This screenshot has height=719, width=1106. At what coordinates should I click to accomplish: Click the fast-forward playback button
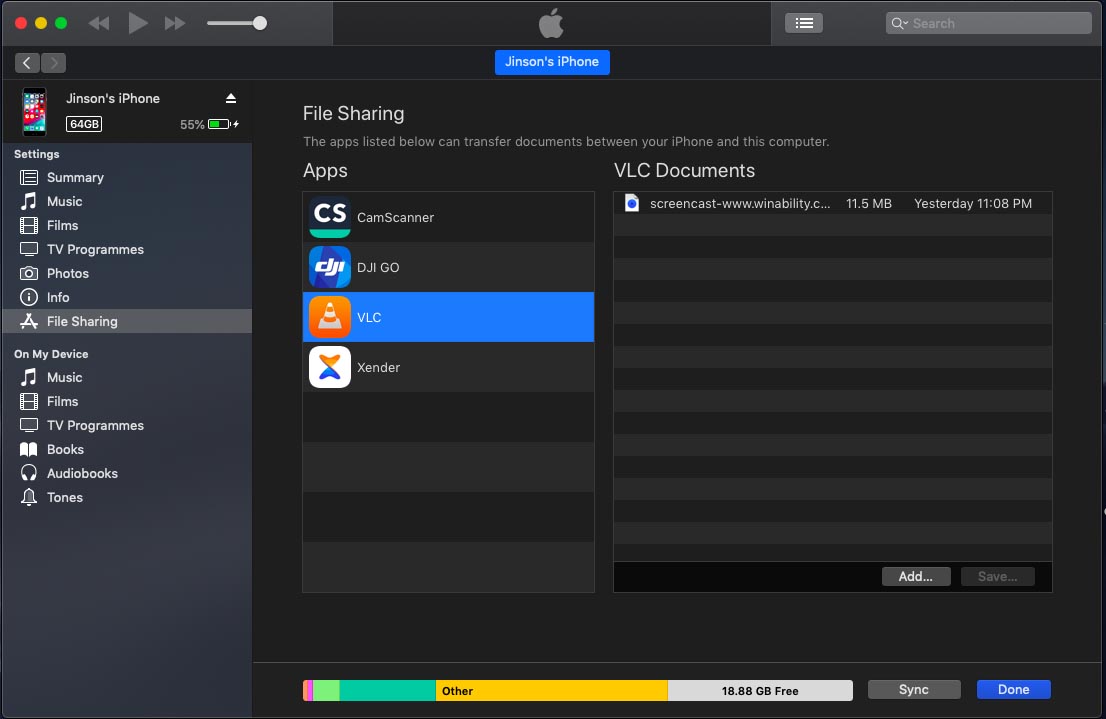coord(175,23)
